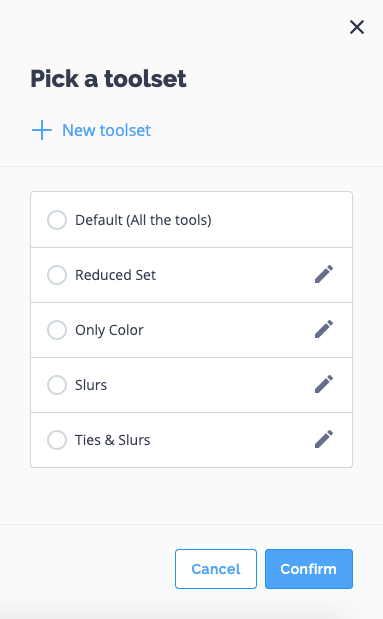Edit the Reduced Set toolset pencil icon

[x=324, y=274]
